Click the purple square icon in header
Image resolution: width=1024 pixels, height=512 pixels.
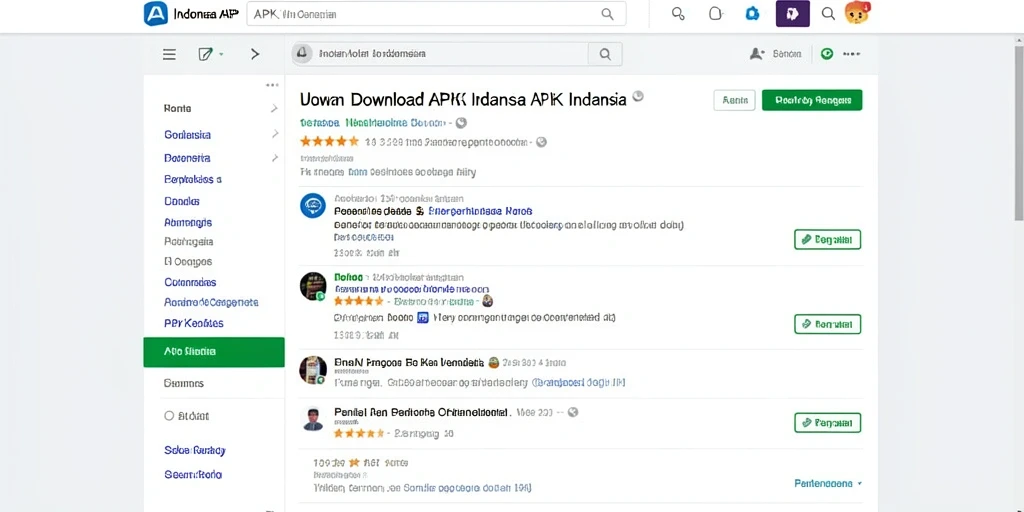pos(793,14)
